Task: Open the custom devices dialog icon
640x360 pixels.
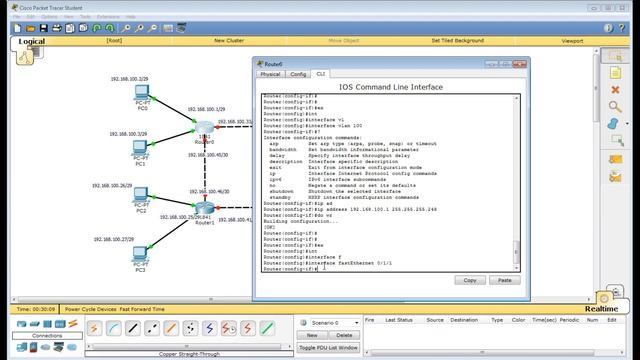Action: (182, 28)
